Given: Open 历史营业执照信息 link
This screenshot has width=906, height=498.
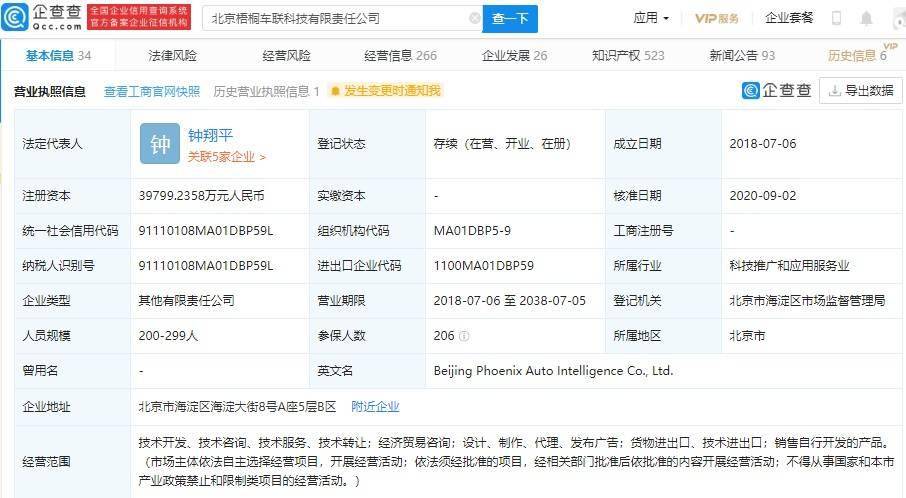Looking at the screenshot, I should tap(266, 91).
